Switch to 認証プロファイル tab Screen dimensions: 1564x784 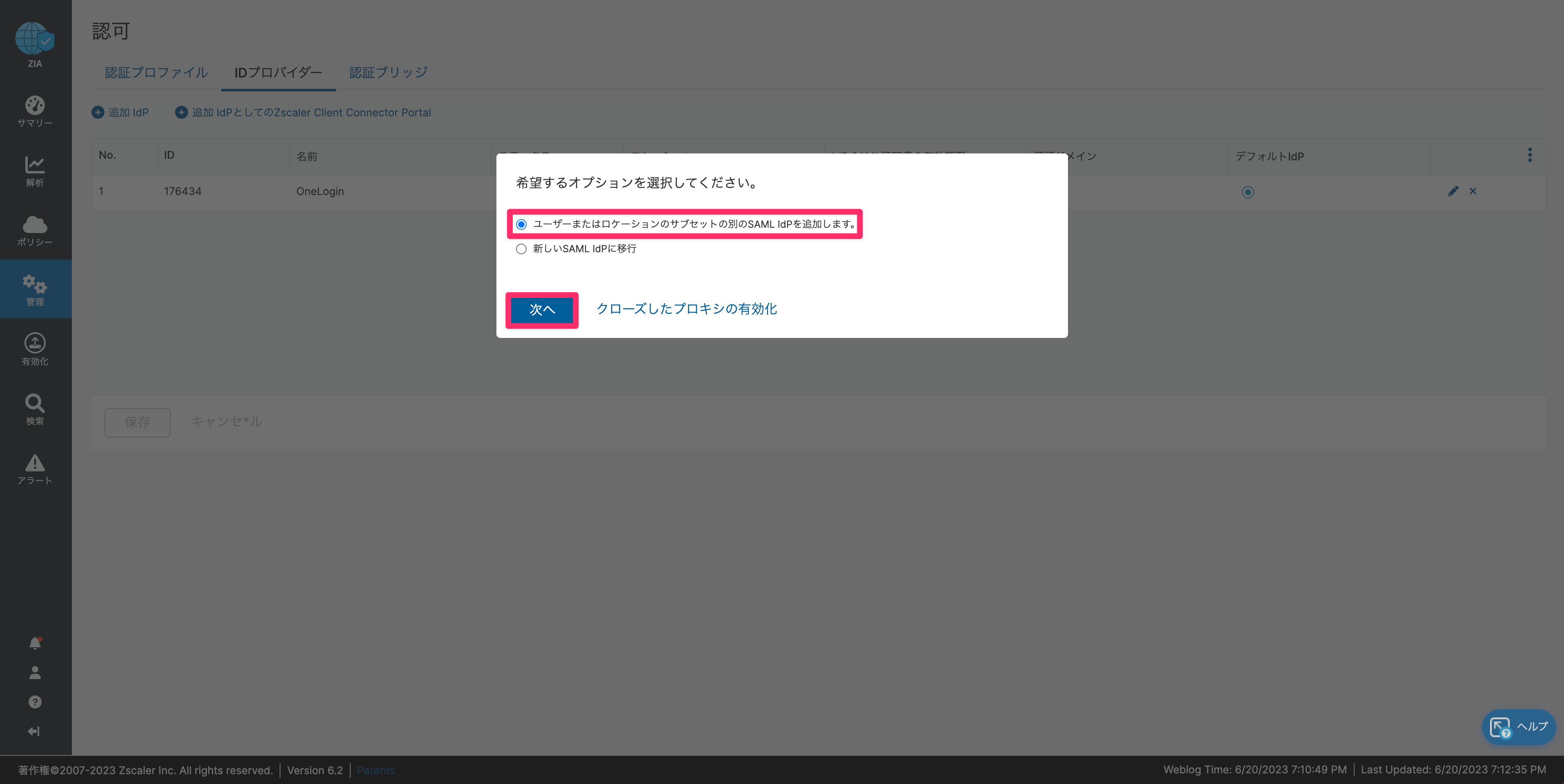point(157,73)
